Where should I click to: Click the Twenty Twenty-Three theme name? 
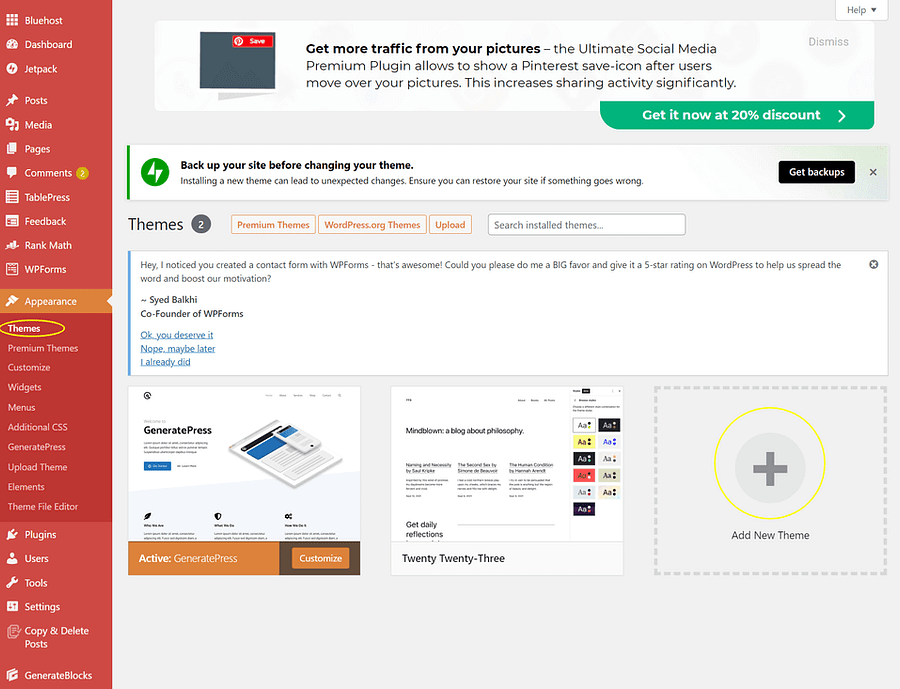(x=453, y=558)
